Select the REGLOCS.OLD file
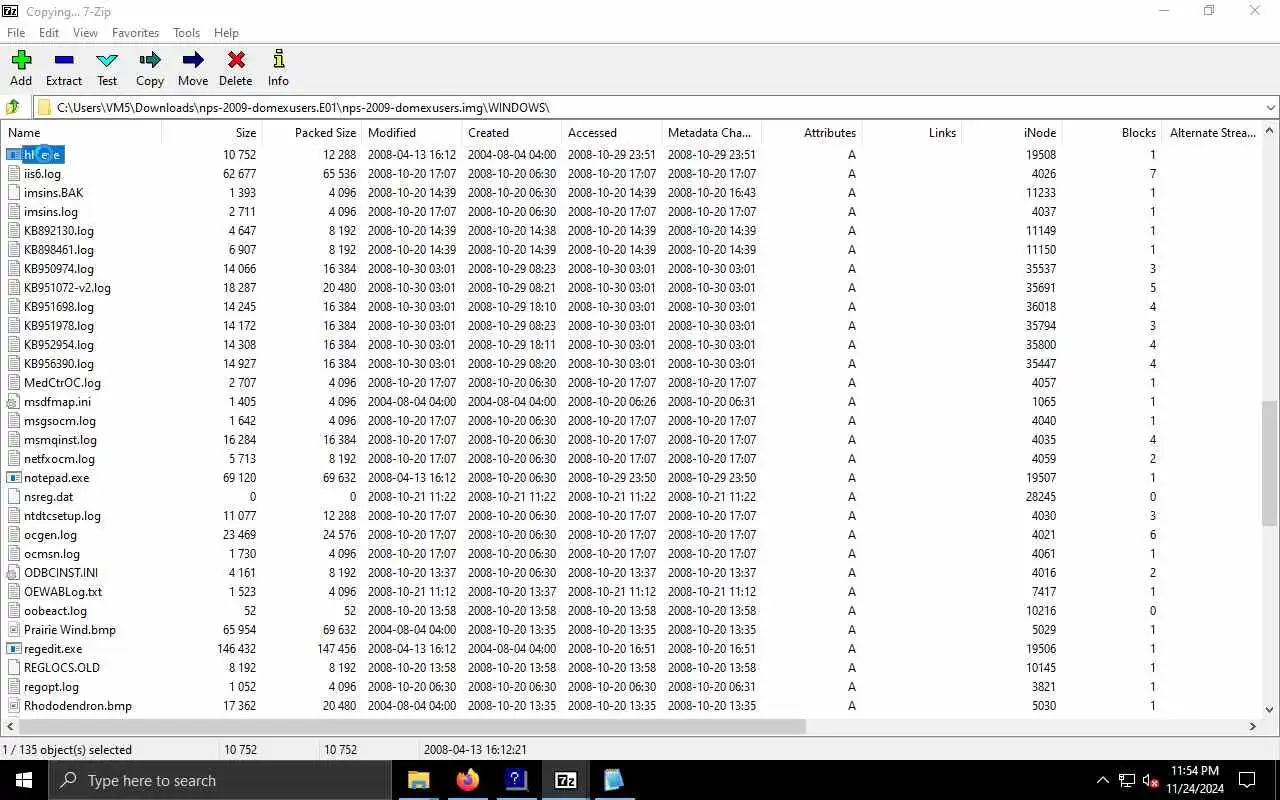 [x=62, y=668]
